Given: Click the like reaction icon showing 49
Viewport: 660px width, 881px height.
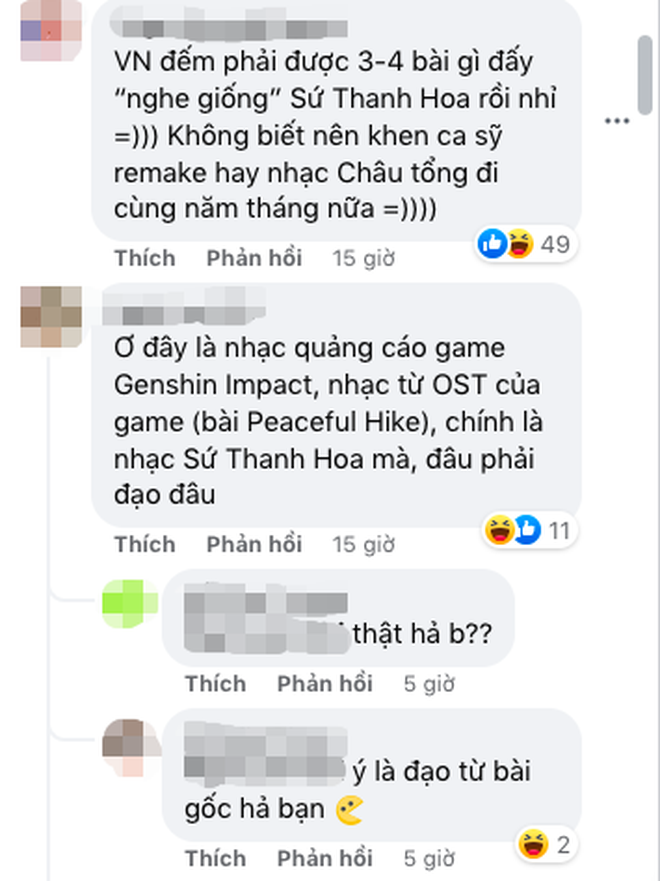Looking at the screenshot, I should click(x=492, y=244).
